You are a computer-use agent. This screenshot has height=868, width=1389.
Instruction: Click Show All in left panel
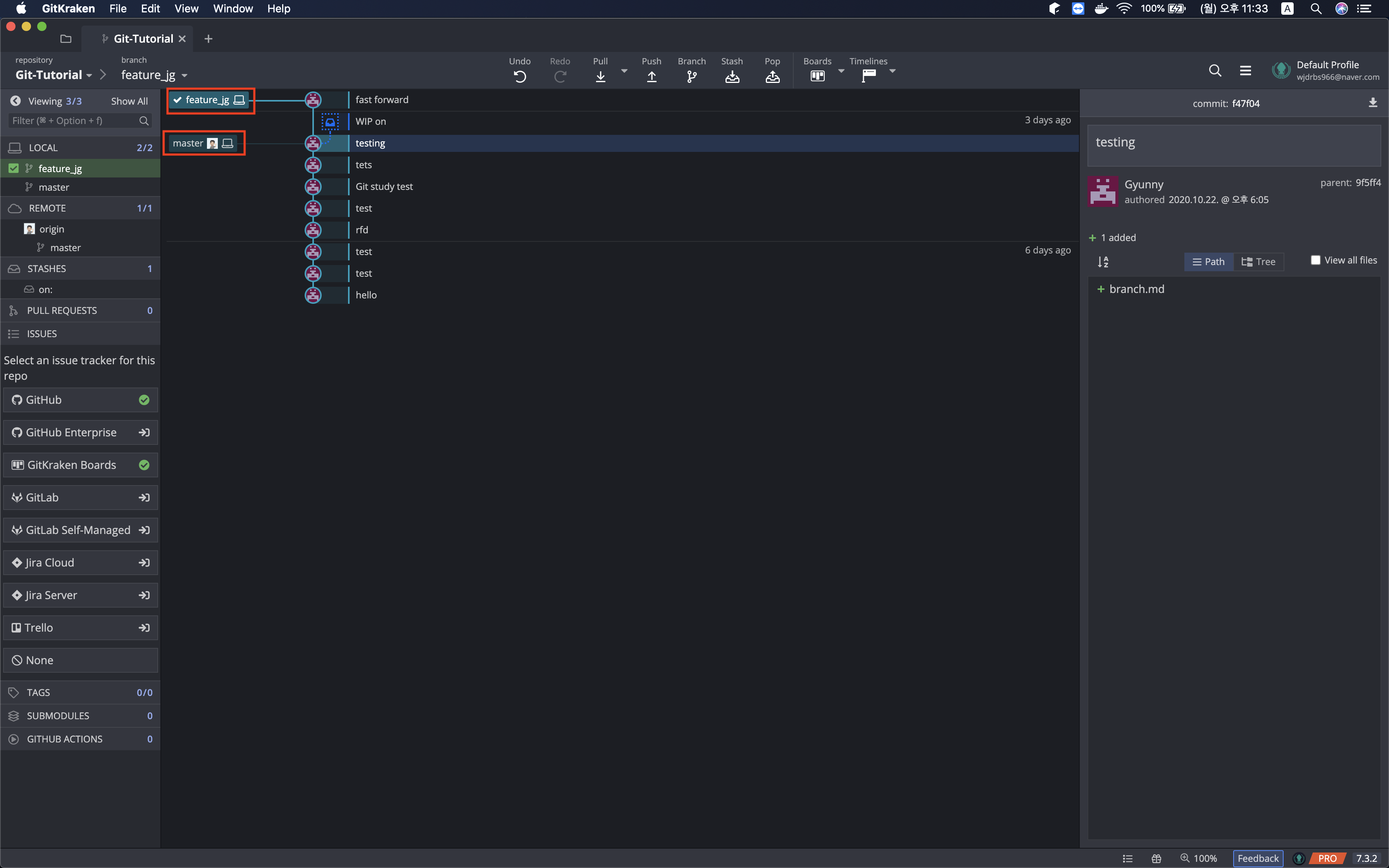click(129, 101)
